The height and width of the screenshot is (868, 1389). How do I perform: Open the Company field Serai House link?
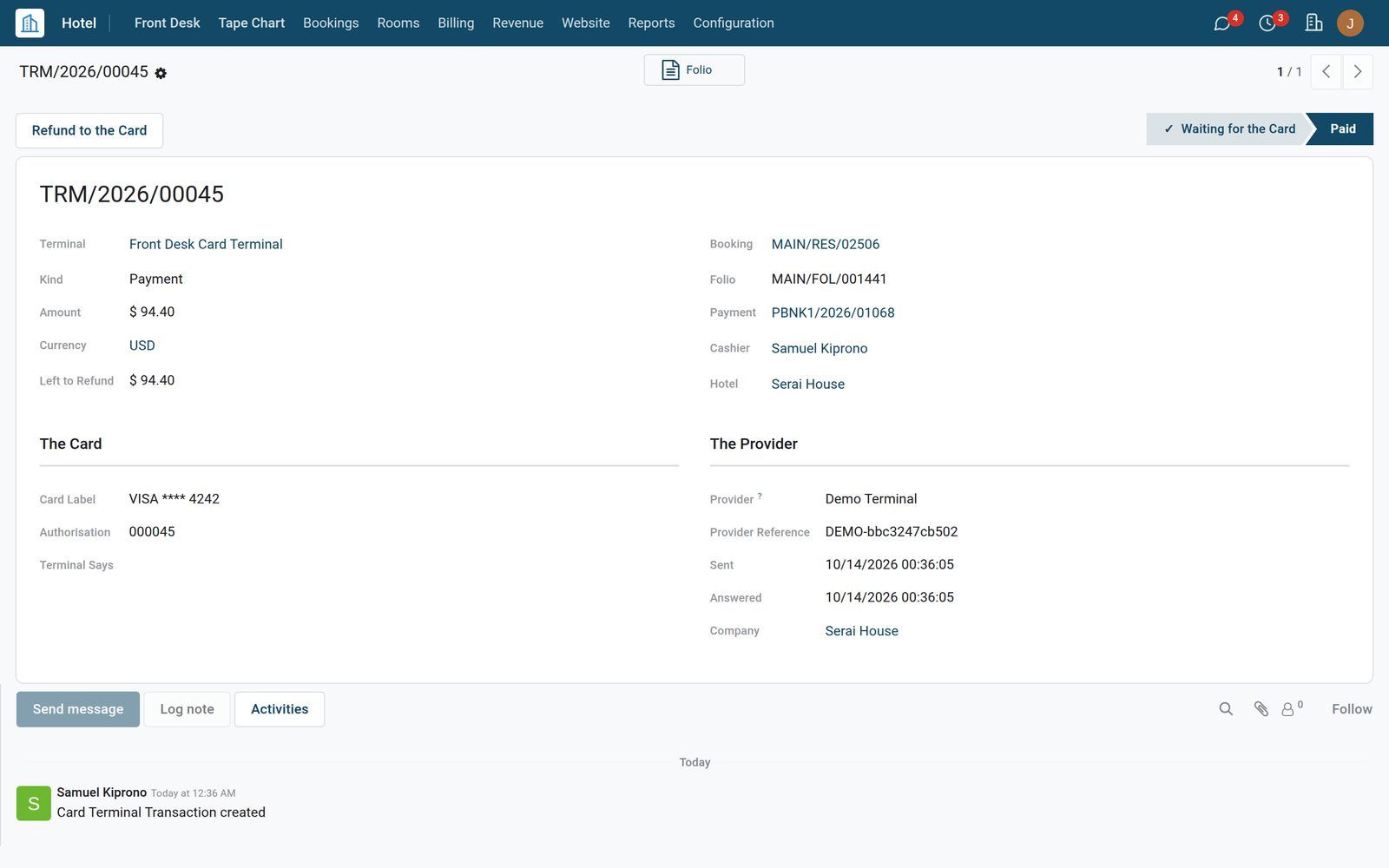pos(862,631)
